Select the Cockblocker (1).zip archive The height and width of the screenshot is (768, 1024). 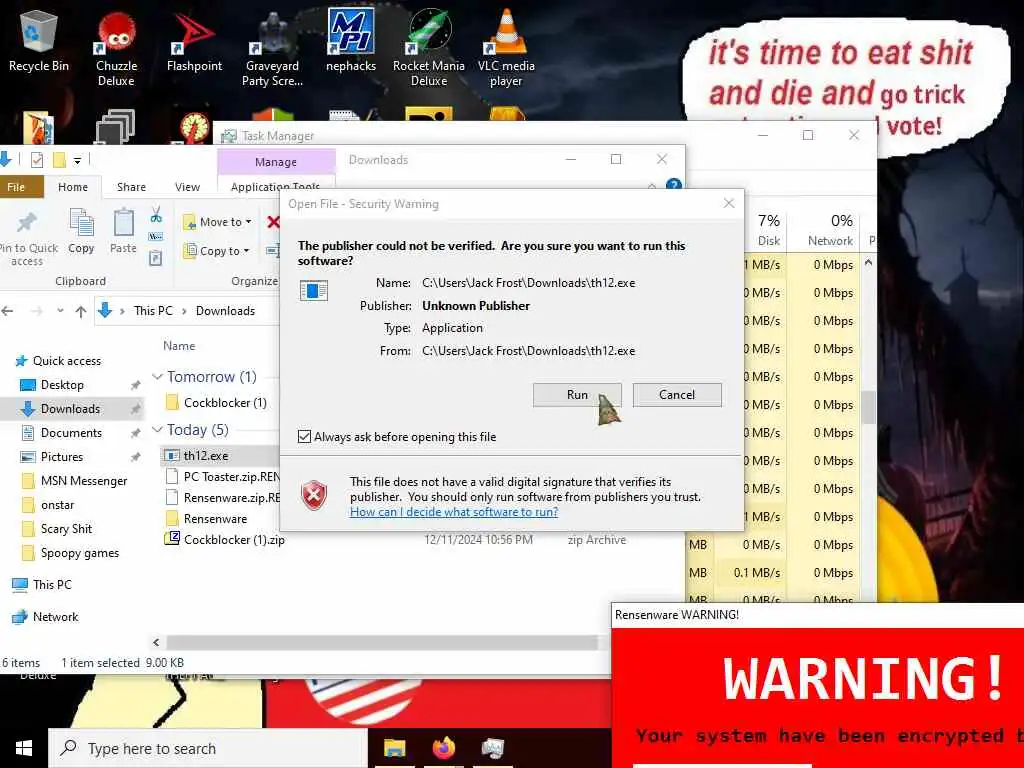tap(234, 539)
